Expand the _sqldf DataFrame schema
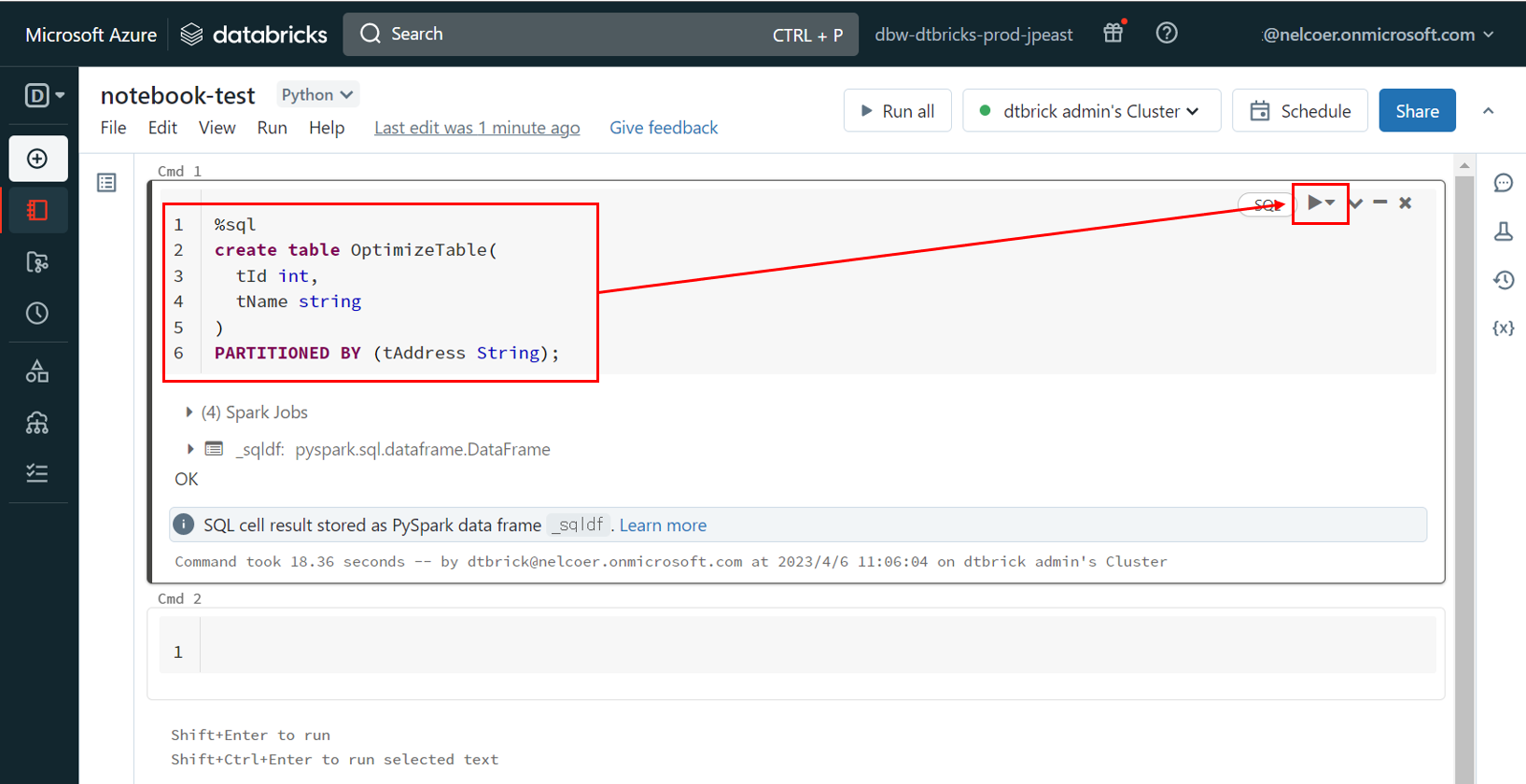 click(x=190, y=449)
